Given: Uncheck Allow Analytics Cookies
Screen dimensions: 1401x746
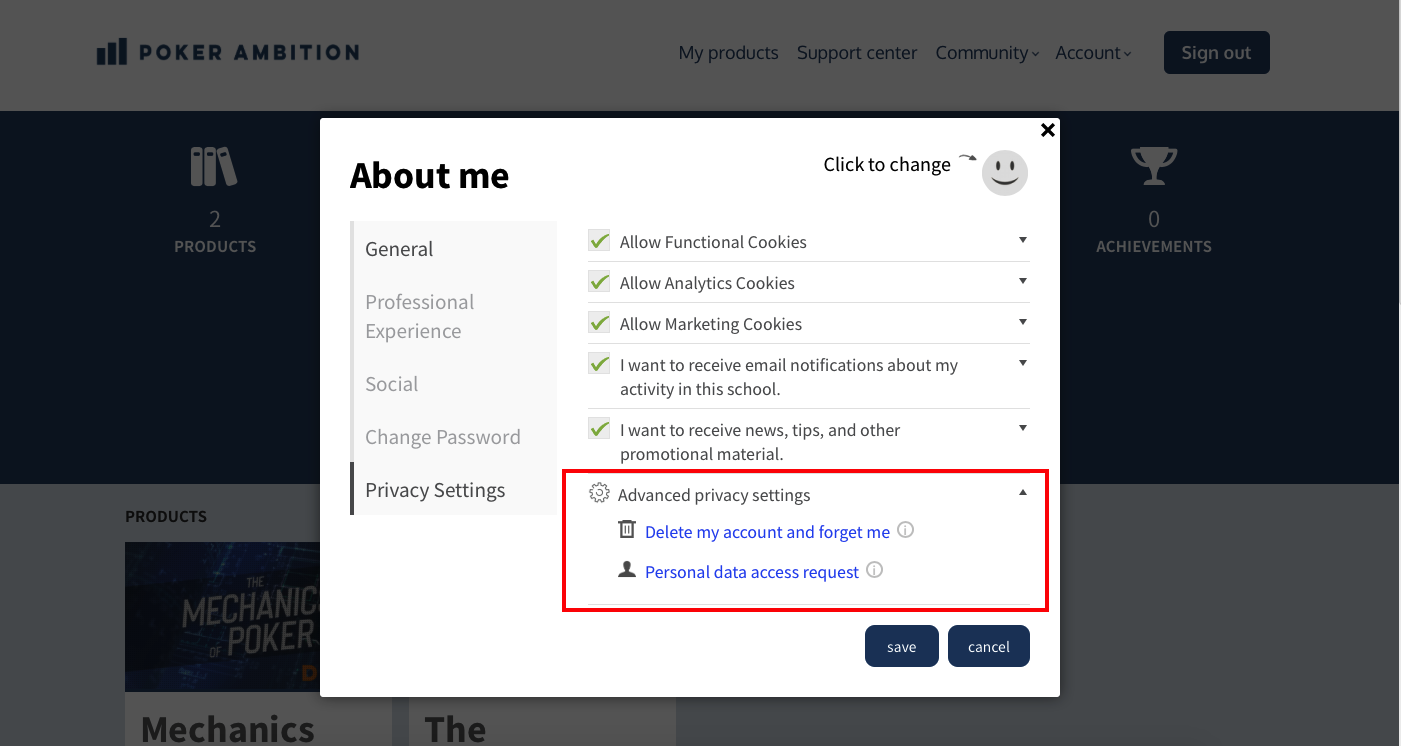Looking at the screenshot, I should coord(599,282).
